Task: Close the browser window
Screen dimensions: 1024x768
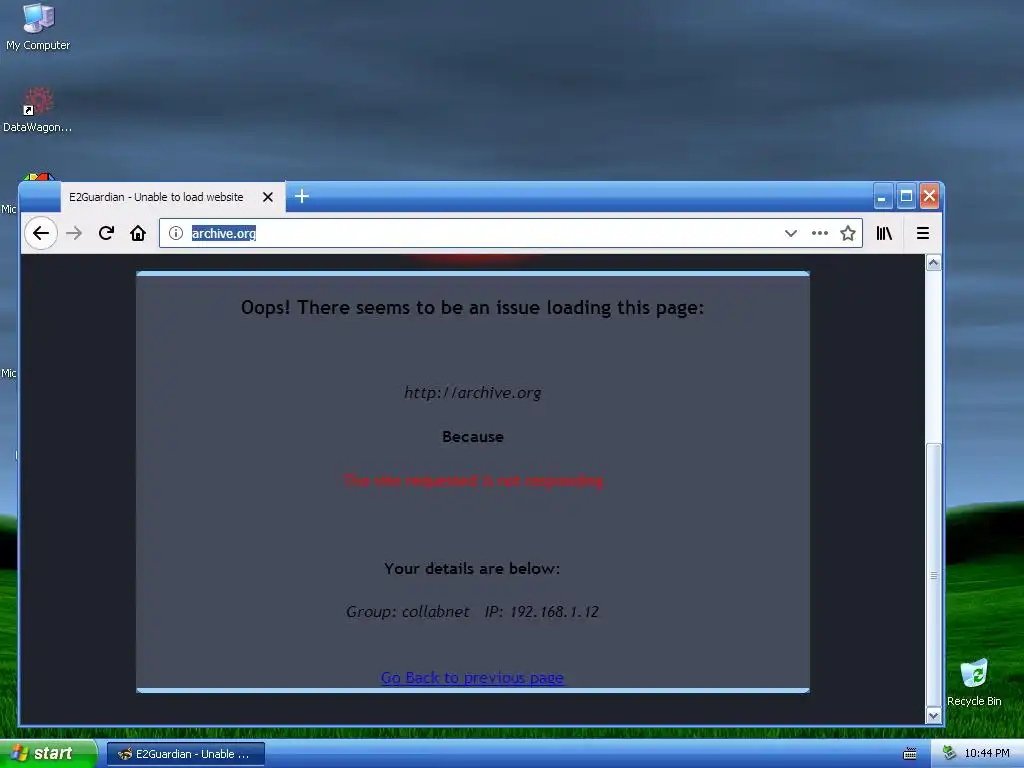Action: pyautogui.click(x=929, y=196)
